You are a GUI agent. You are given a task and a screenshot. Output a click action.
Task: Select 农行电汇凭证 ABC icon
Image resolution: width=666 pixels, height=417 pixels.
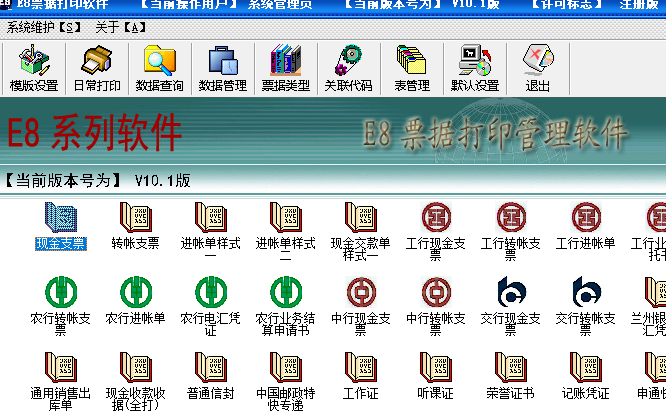point(211,292)
